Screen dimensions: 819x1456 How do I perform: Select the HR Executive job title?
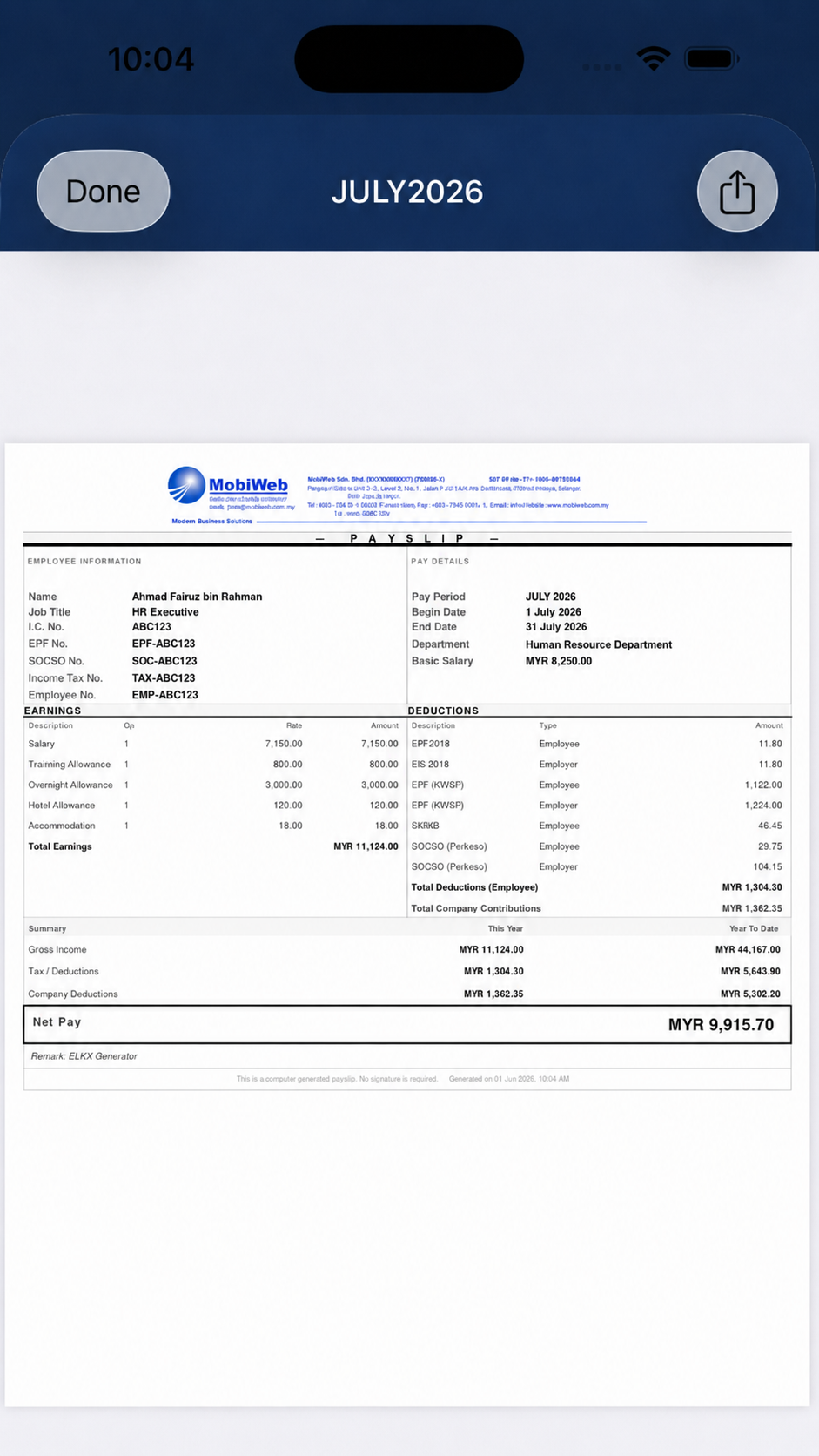(165, 612)
